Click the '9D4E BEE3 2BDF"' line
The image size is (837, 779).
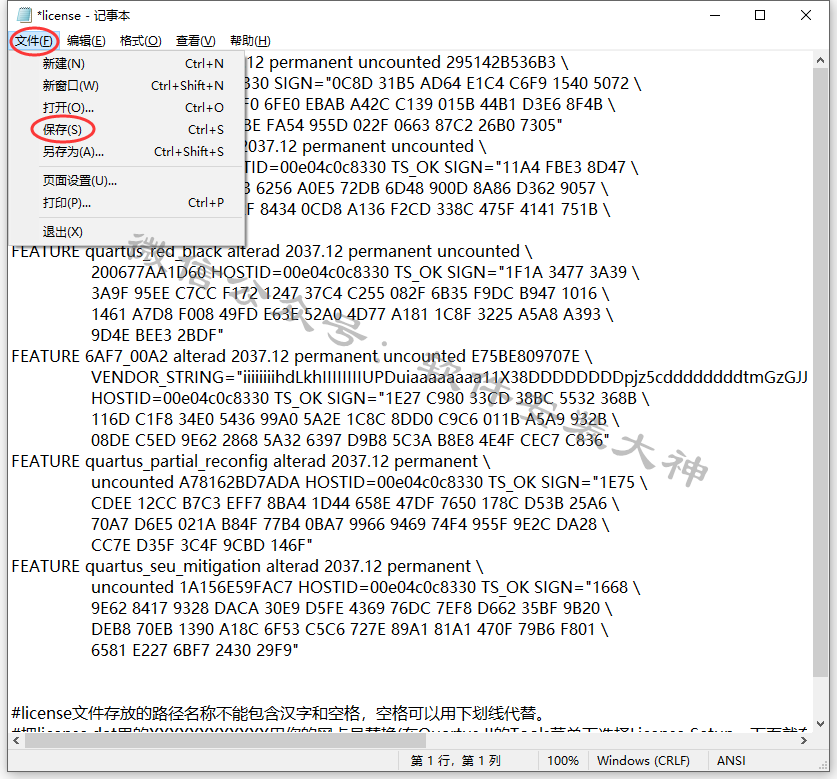pyautogui.click(x=157, y=335)
